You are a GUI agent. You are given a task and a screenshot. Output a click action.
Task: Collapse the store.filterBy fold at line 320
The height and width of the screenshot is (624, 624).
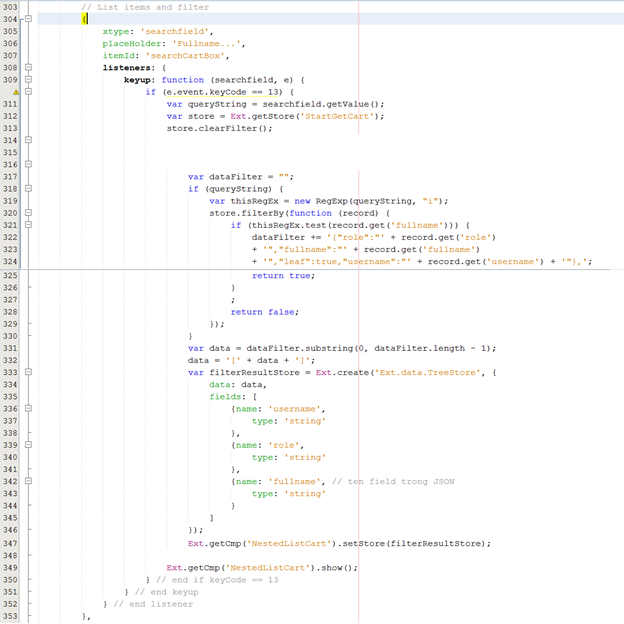[x=28, y=213]
